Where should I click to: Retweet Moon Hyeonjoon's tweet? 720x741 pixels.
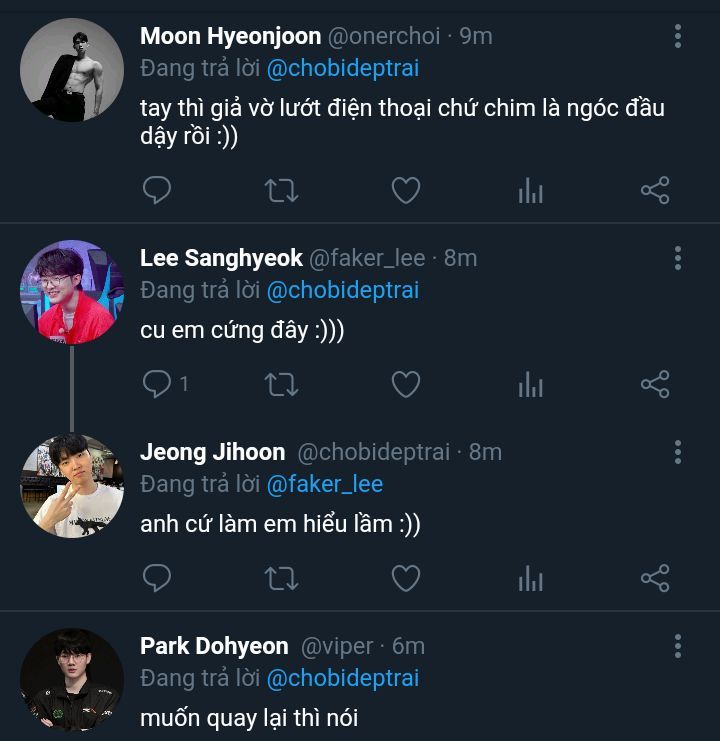pos(281,190)
